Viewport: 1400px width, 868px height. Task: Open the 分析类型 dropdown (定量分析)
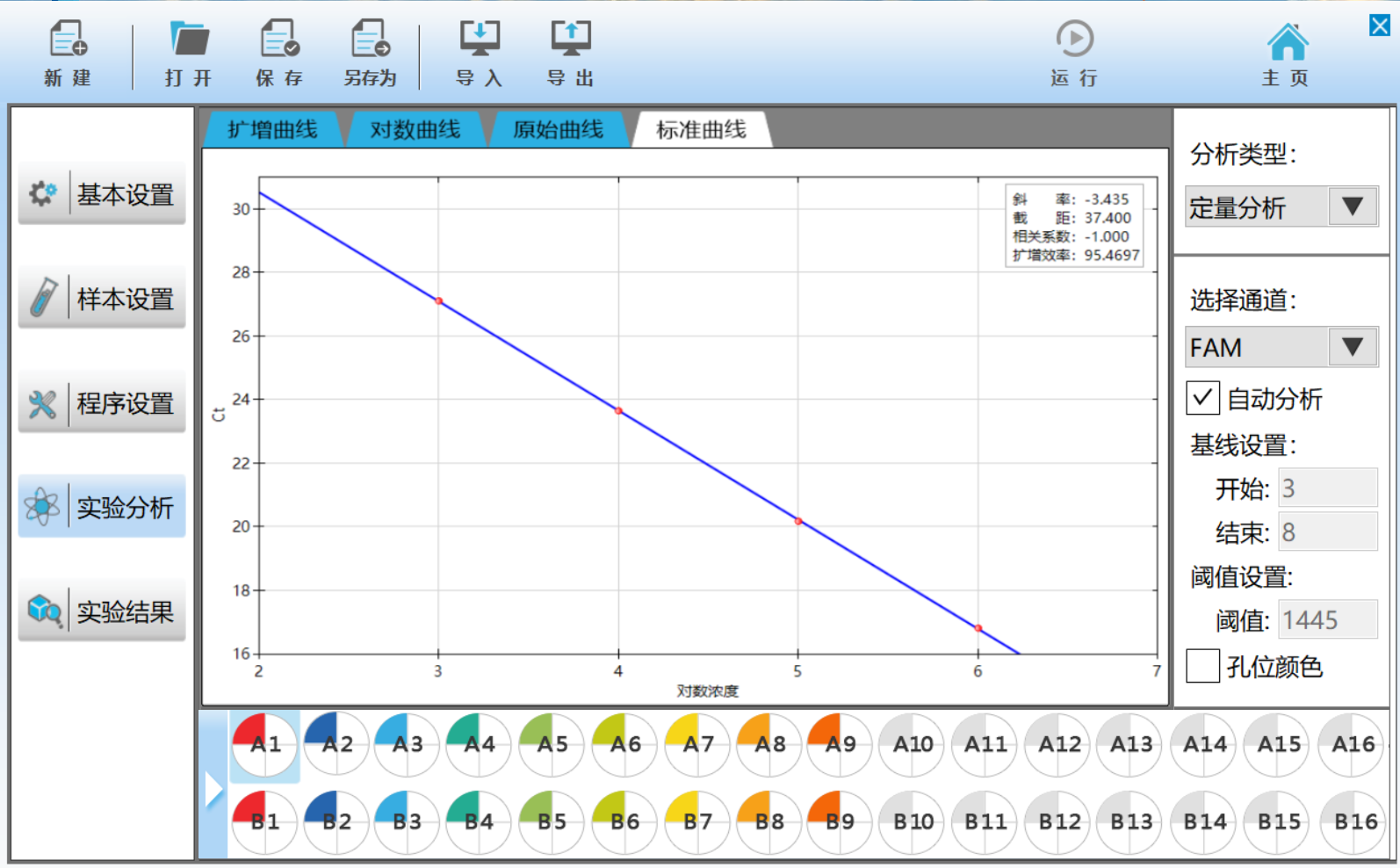click(x=1281, y=207)
